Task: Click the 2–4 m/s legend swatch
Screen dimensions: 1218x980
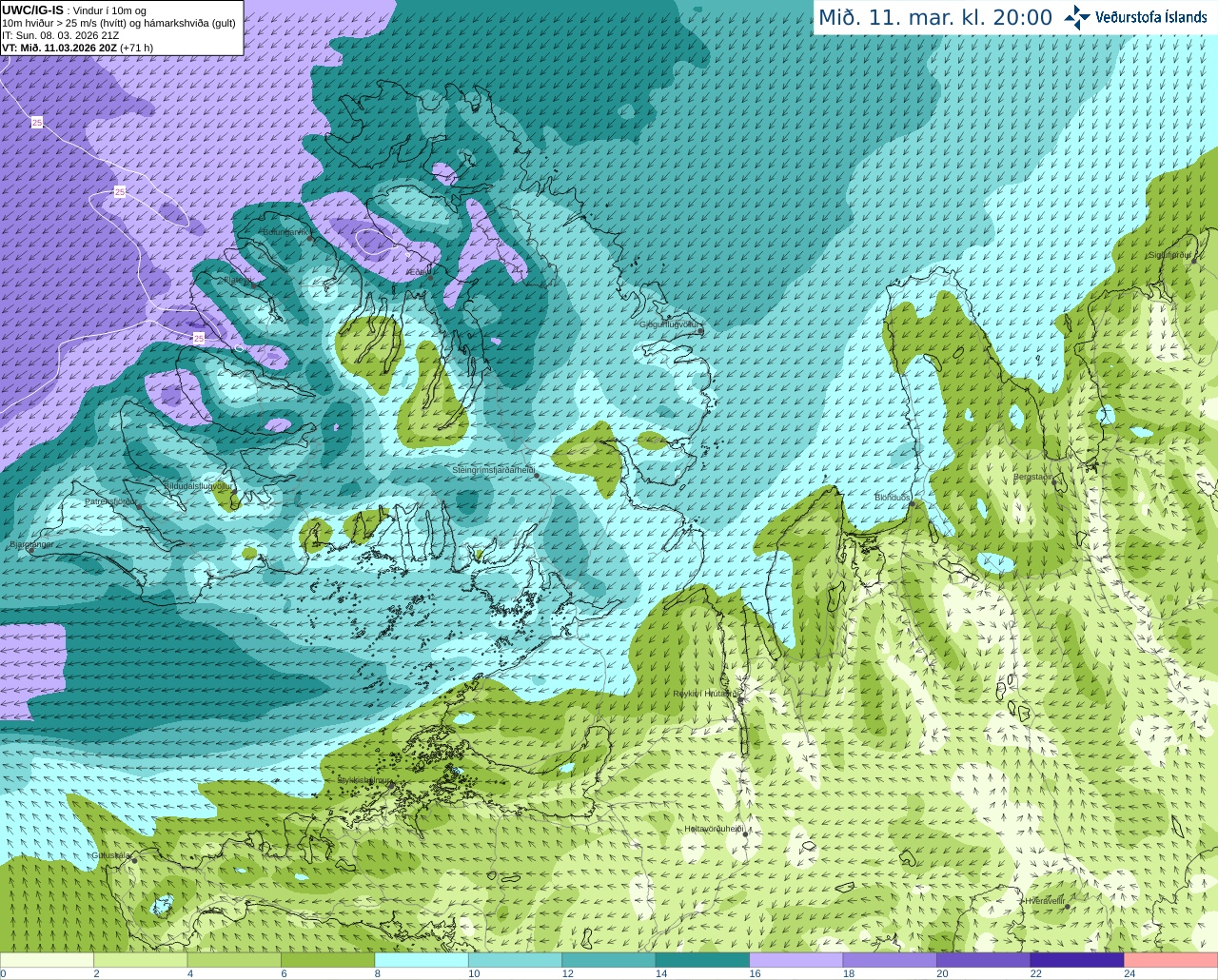Action: click(141, 960)
